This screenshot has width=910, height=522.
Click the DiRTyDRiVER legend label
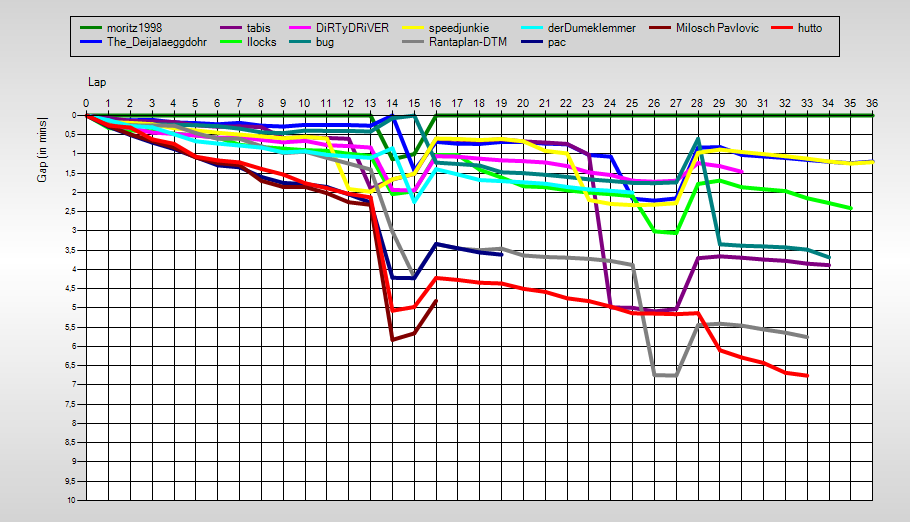(x=352, y=28)
